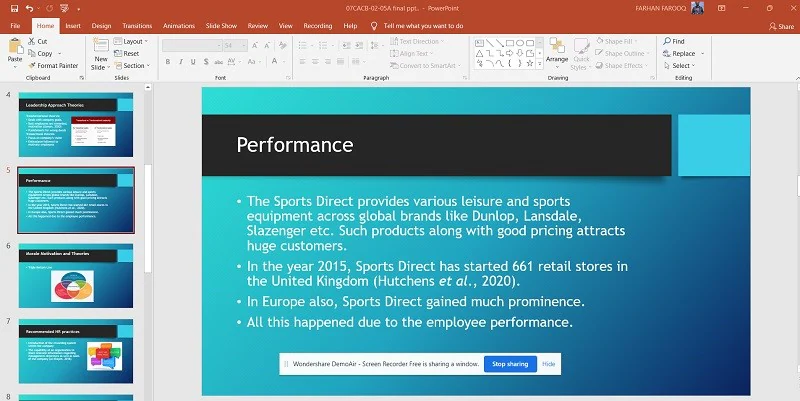Open the Layout dropdown

[x=131, y=41]
